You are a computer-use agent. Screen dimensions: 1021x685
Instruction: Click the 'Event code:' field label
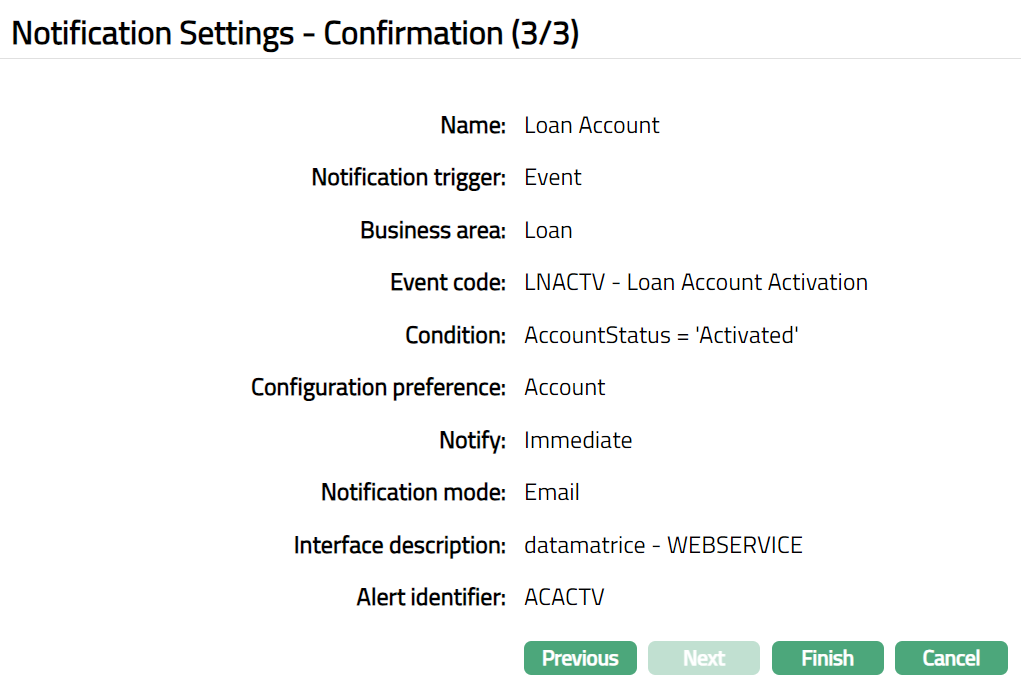point(448,283)
